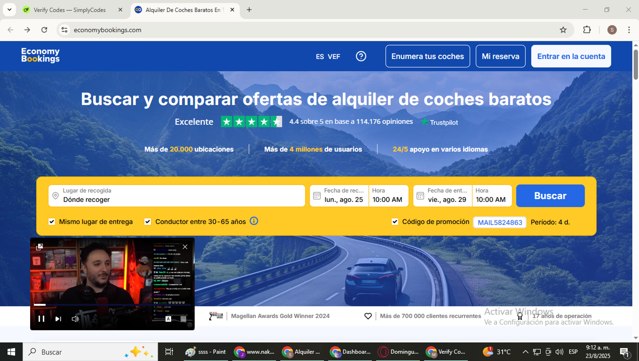Toggle the Conductor entre 30-65 años checkbox

click(x=148, y=222)
